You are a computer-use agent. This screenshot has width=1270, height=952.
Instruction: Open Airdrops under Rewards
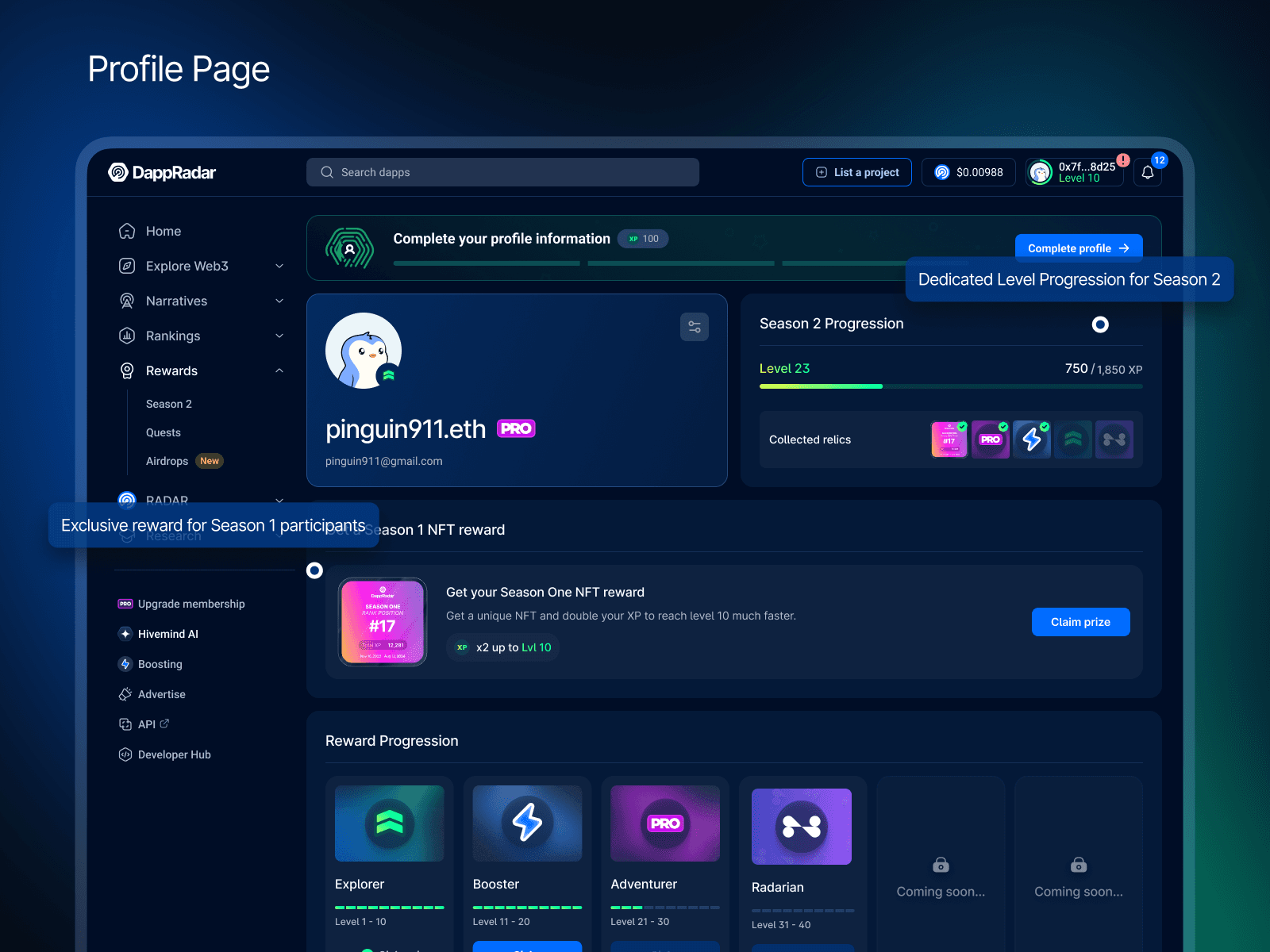point(167,461)
